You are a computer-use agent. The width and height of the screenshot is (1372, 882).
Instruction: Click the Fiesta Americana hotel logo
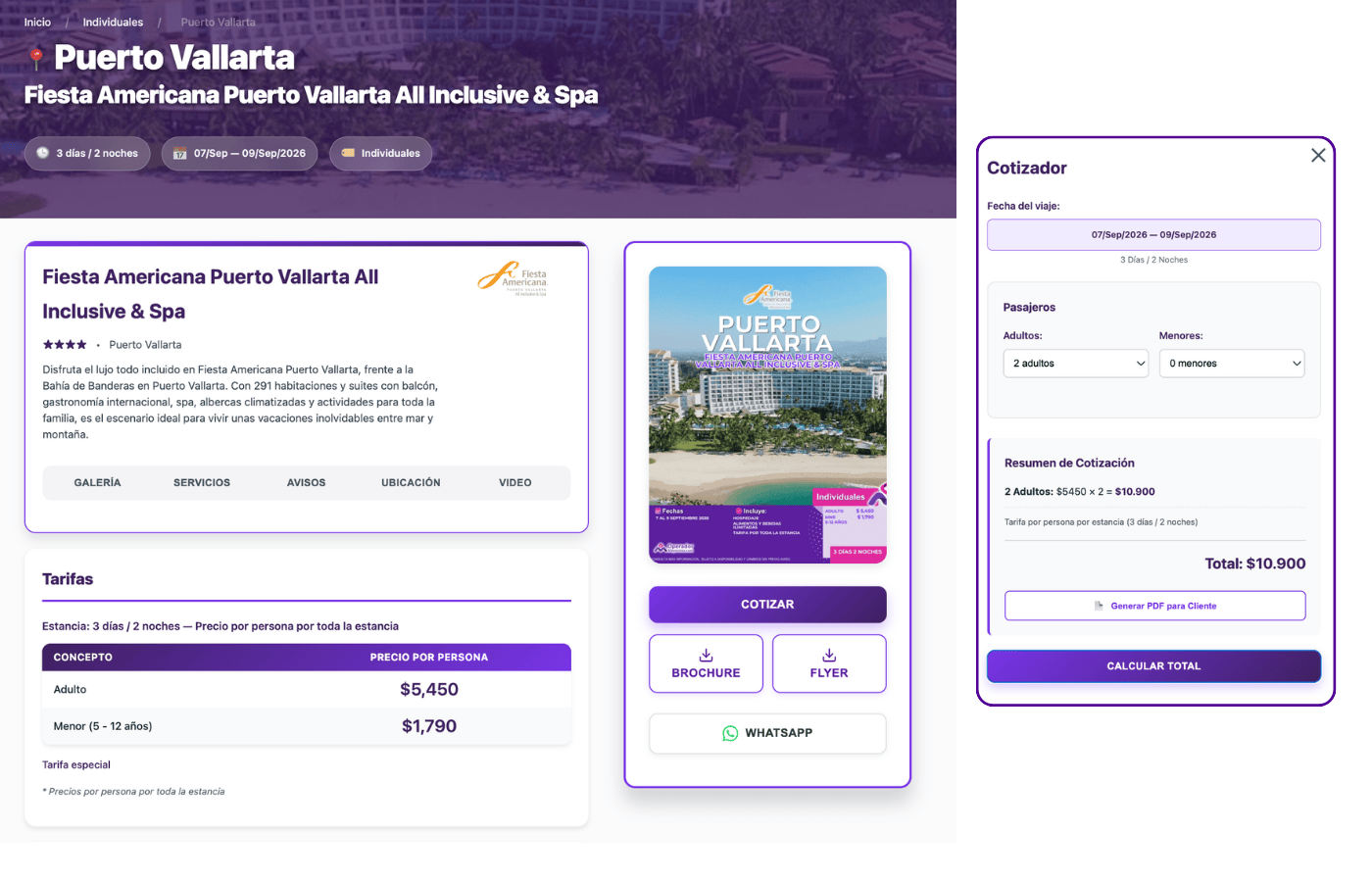(513, 277)
